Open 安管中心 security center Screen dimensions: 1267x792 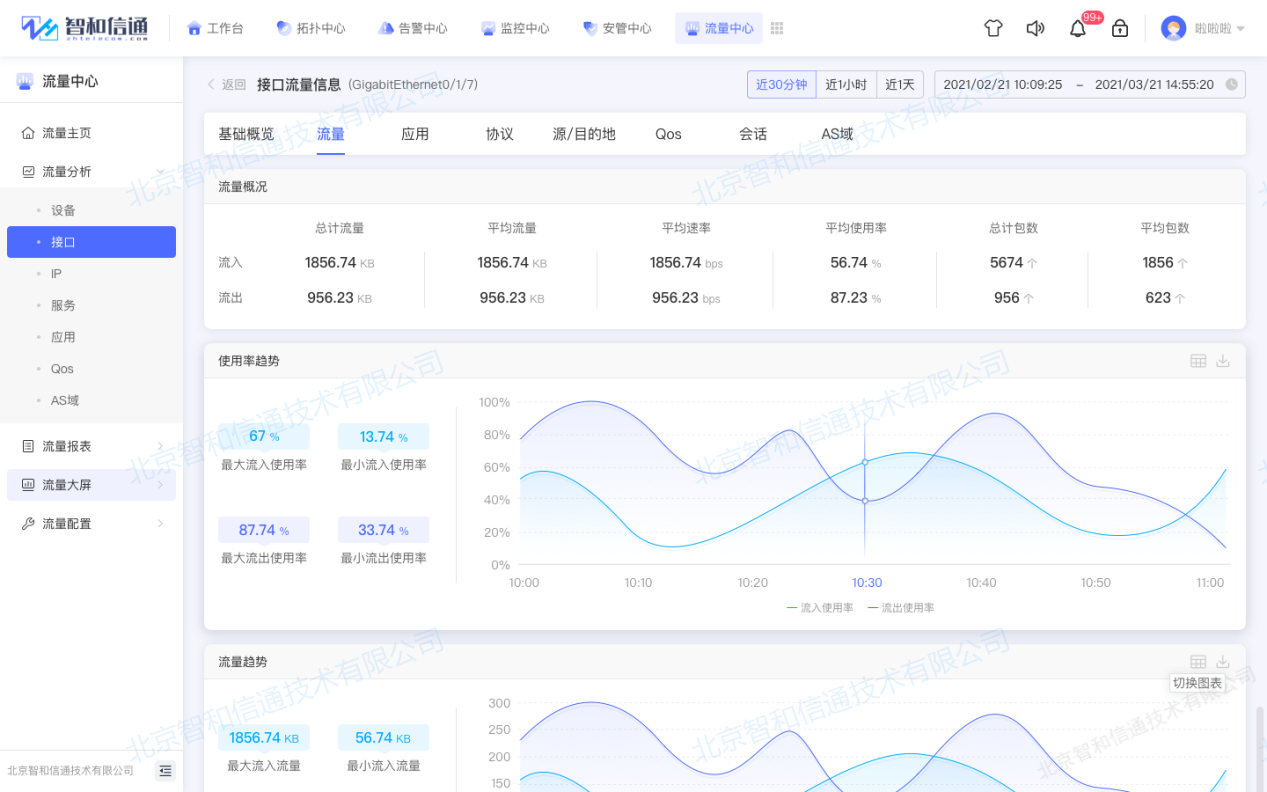tap(617, 28)
